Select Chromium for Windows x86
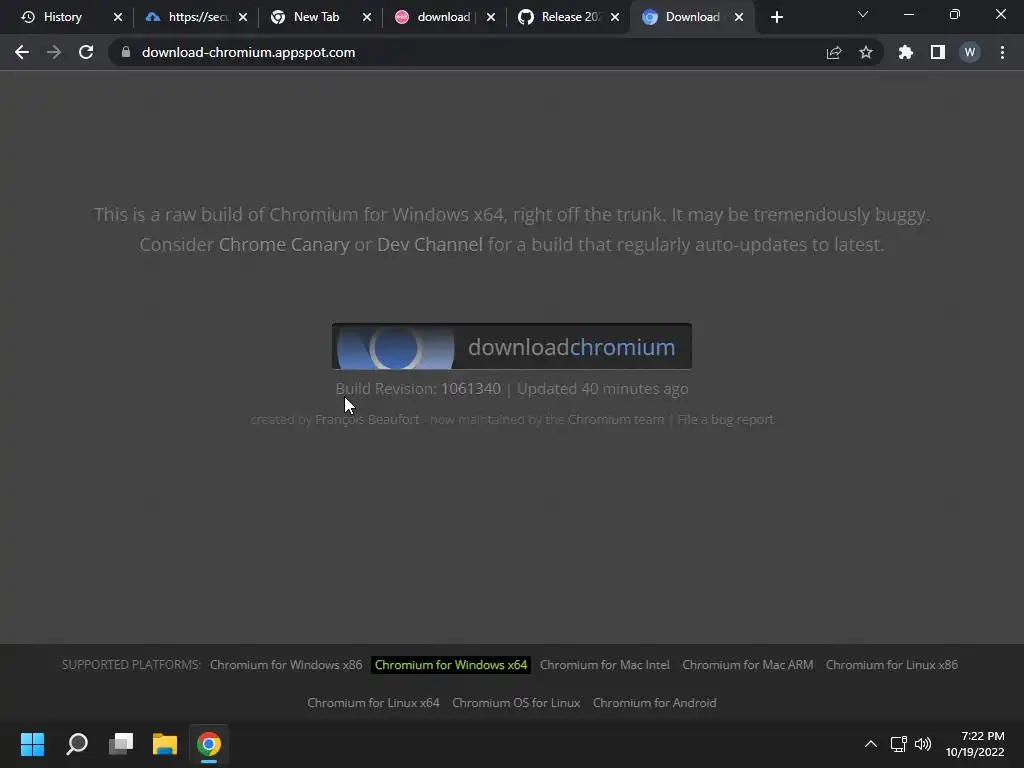1024x768 pixels. 286,665
